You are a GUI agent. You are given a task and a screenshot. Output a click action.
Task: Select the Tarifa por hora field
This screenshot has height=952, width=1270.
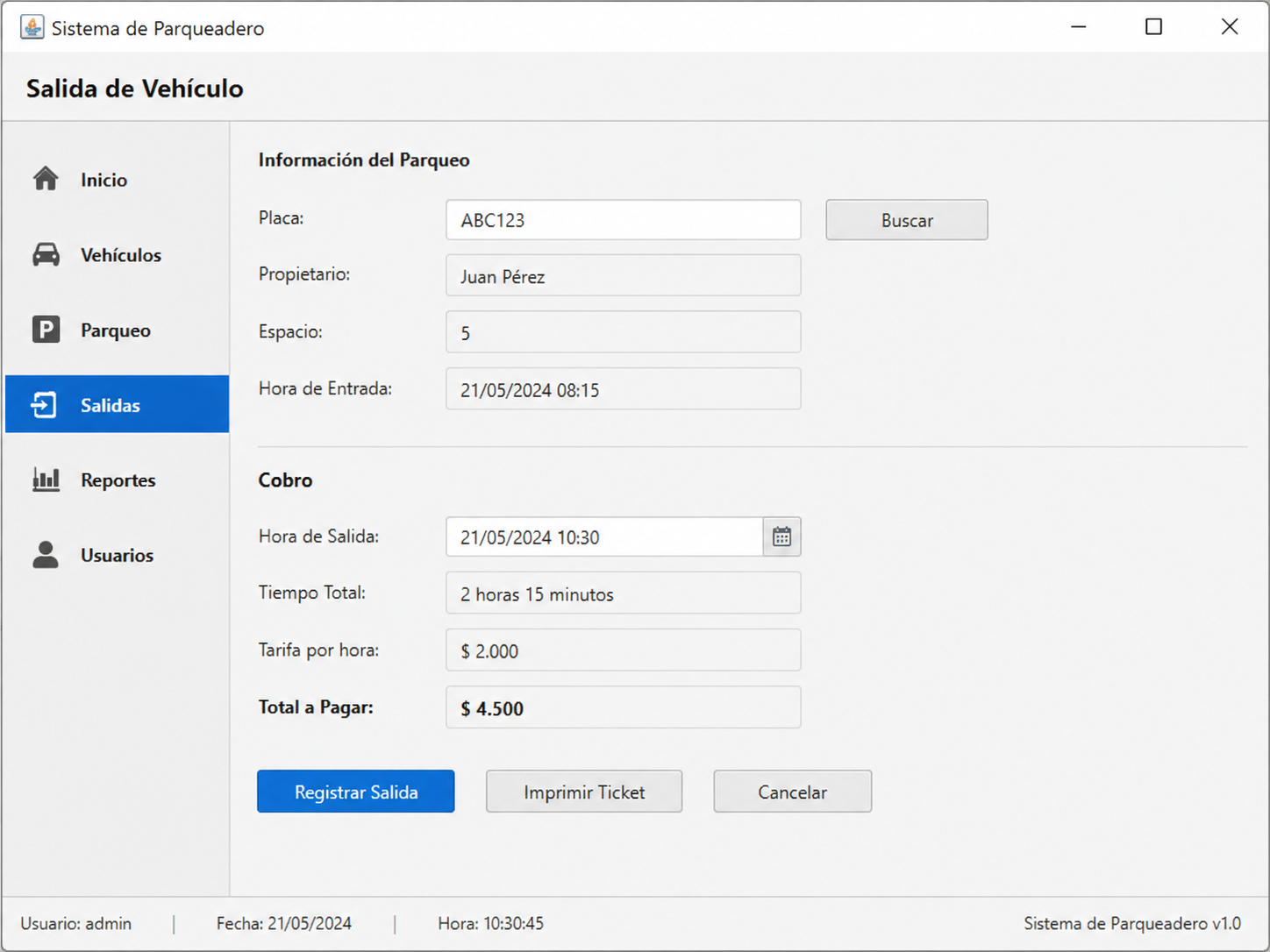pyautogui.click(x=624, y=650)
